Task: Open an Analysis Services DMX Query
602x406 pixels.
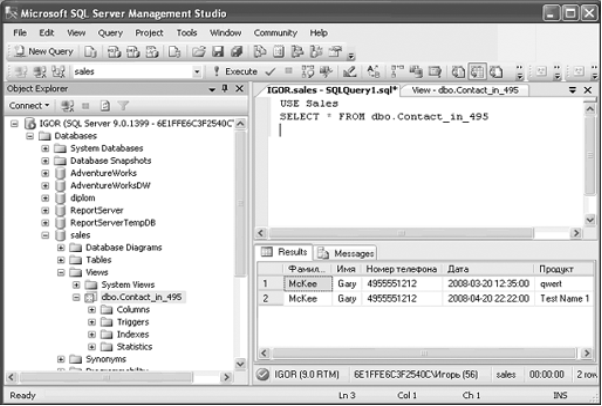Action: coord(133,51)
